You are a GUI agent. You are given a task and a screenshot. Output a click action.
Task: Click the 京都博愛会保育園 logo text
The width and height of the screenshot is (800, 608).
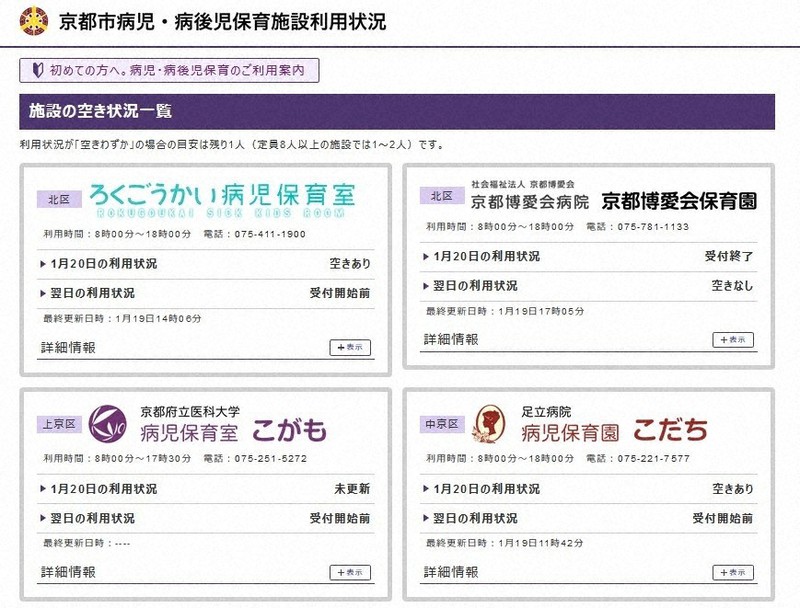679,200
